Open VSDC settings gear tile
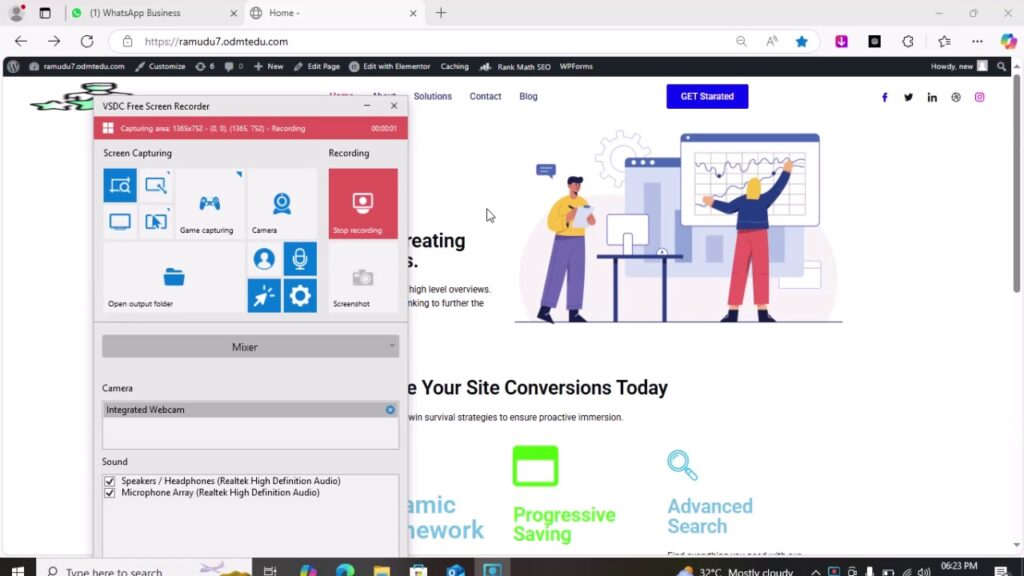Screen dimensions: 1024x576 coord(300,295)
